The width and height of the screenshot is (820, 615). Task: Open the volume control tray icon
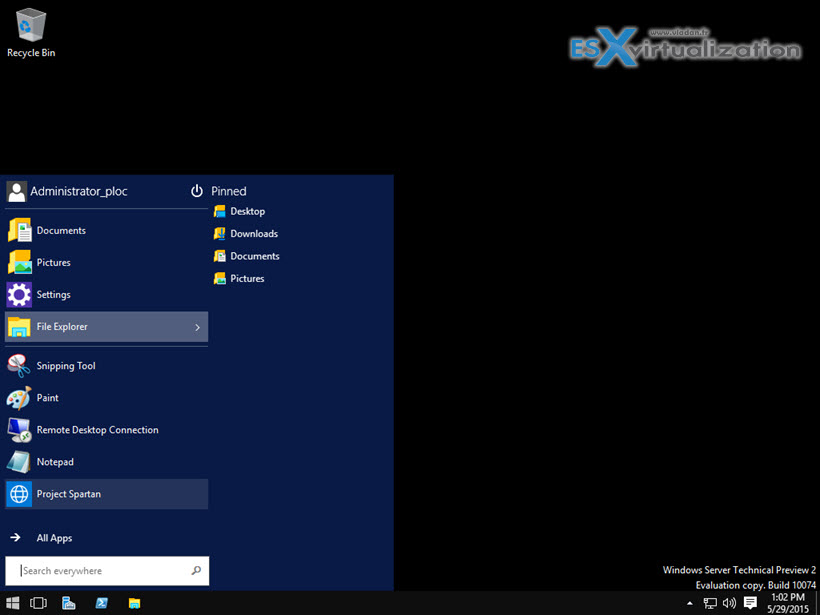pos(730,603)
